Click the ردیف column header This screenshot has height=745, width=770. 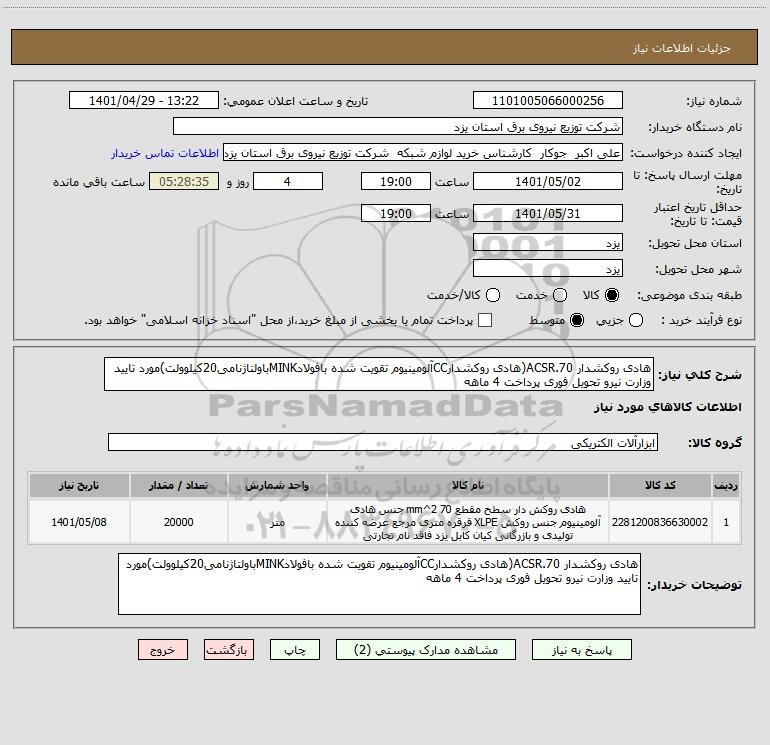pyautogui.click(x=726, y=485)
